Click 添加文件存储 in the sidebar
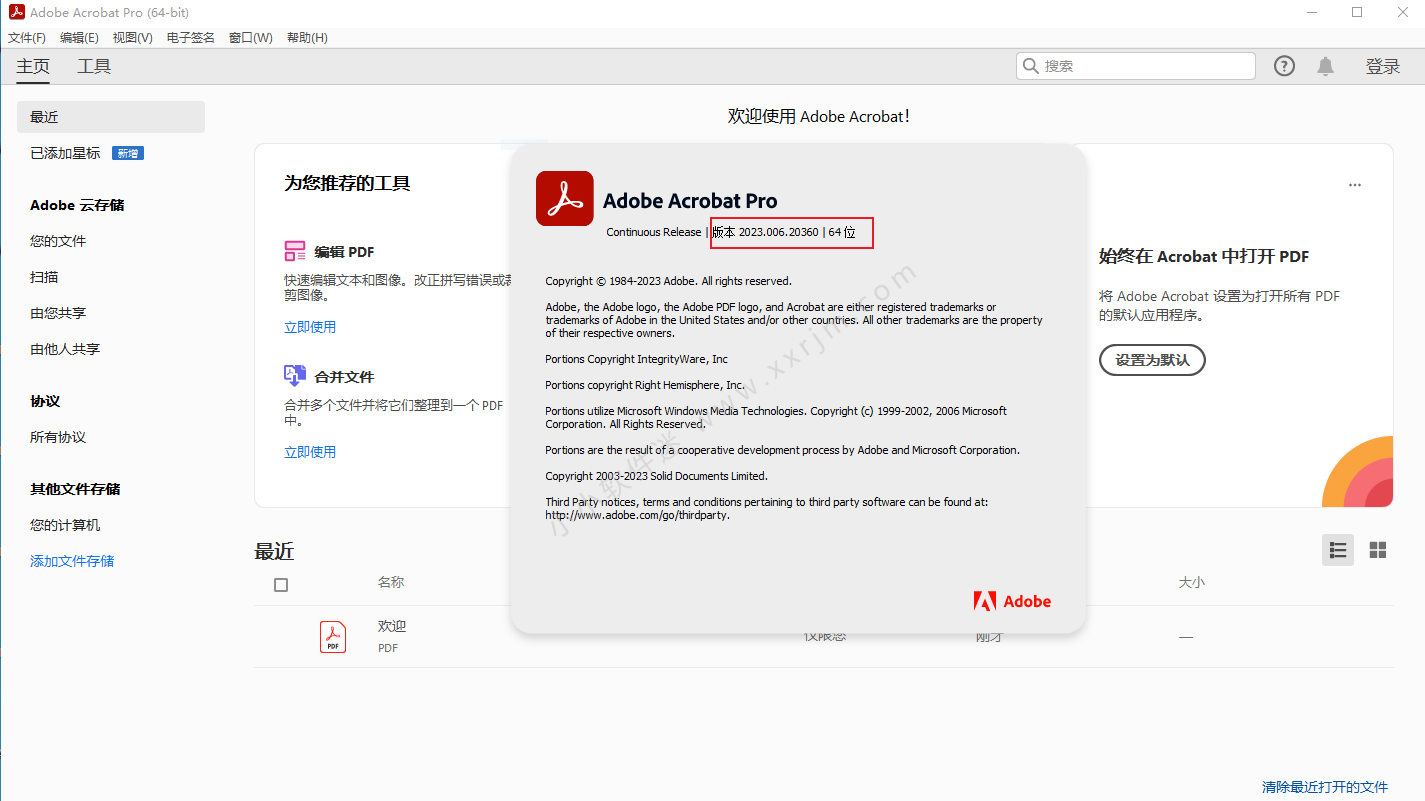Screen dimensions: 1425x801 coord(72,561)
